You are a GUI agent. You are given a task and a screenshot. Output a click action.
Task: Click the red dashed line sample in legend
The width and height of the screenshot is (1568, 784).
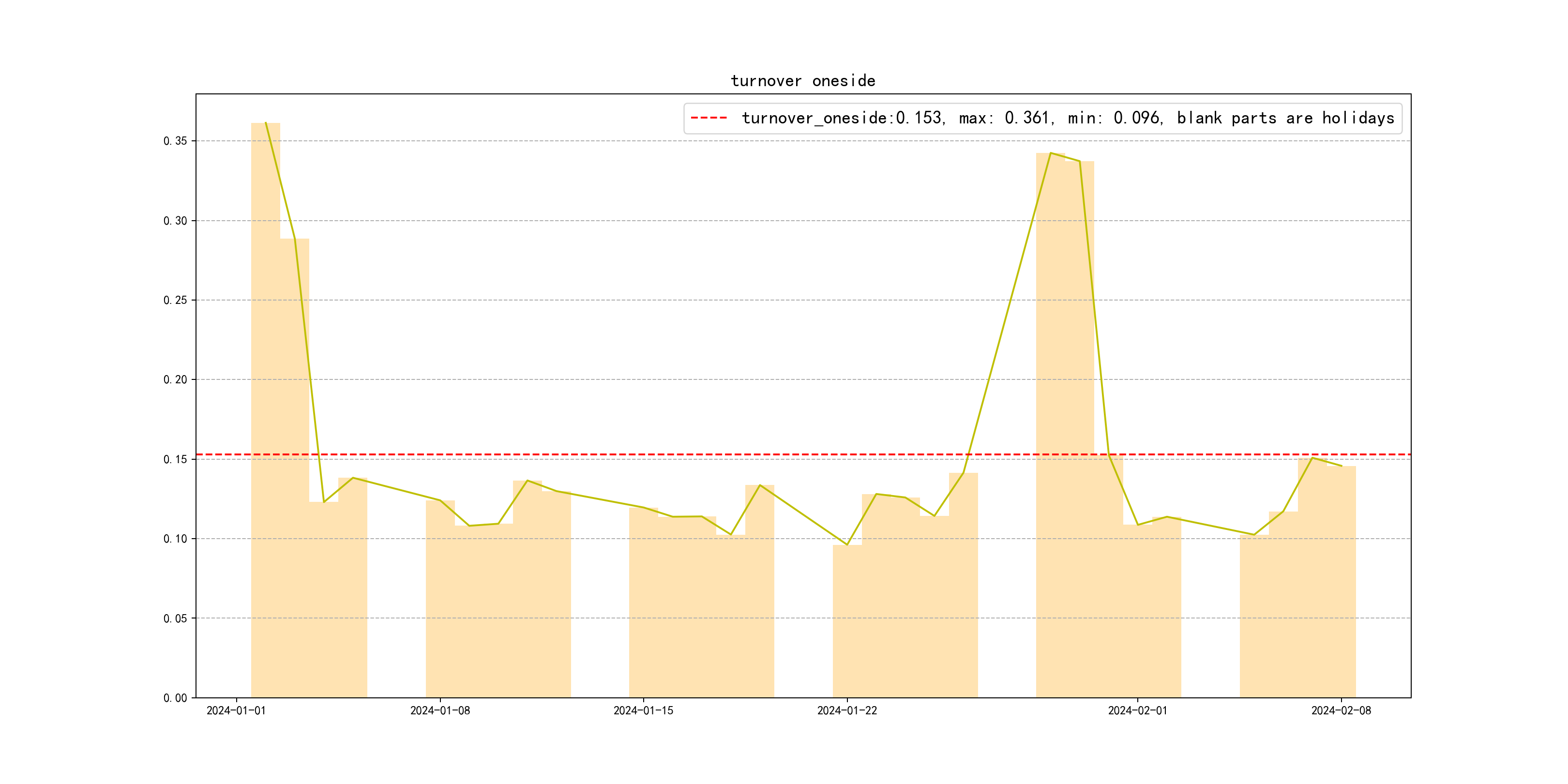click(x=709, y=118)
